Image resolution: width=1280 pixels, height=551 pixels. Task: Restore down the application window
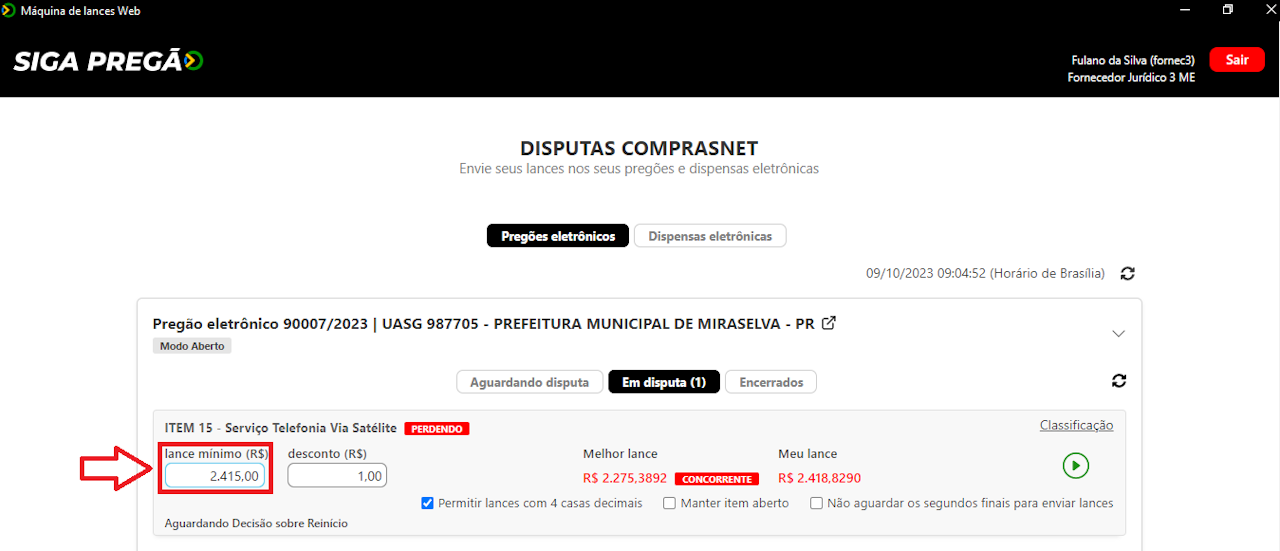(x=1228, y=10)
